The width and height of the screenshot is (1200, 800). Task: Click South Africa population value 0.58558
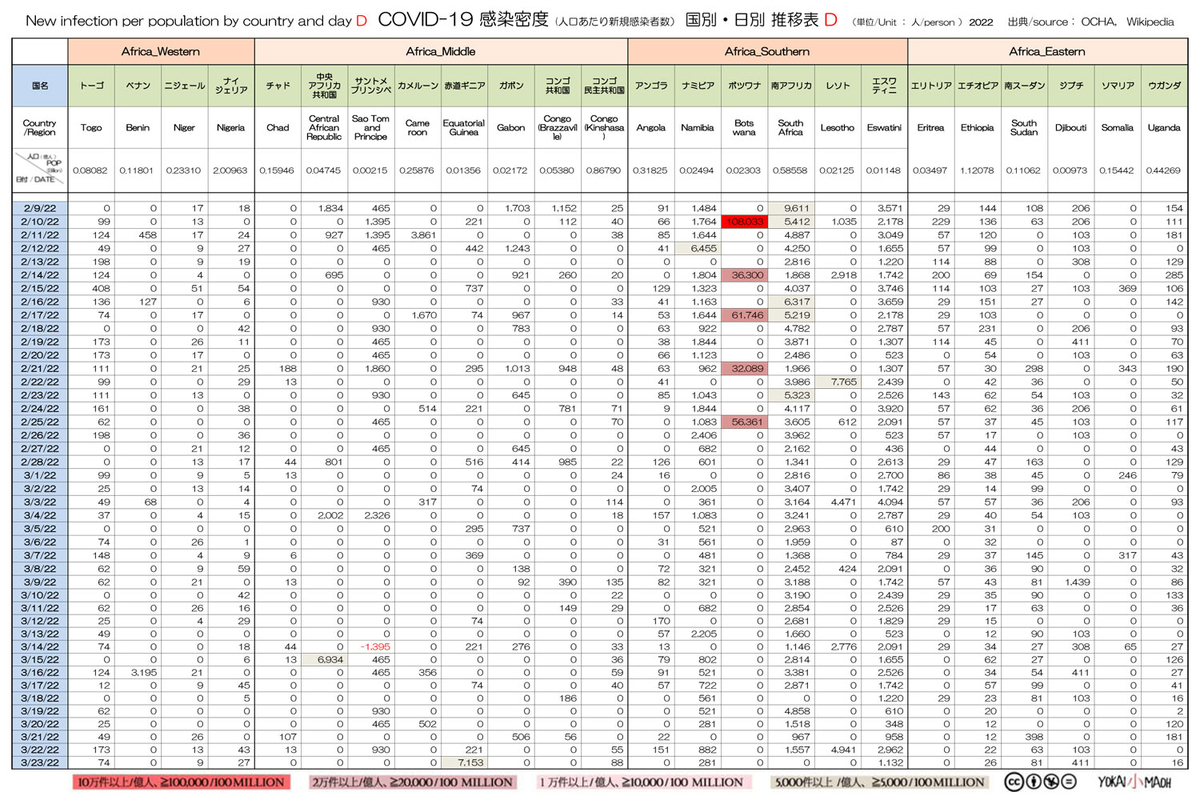coord(790,172)
